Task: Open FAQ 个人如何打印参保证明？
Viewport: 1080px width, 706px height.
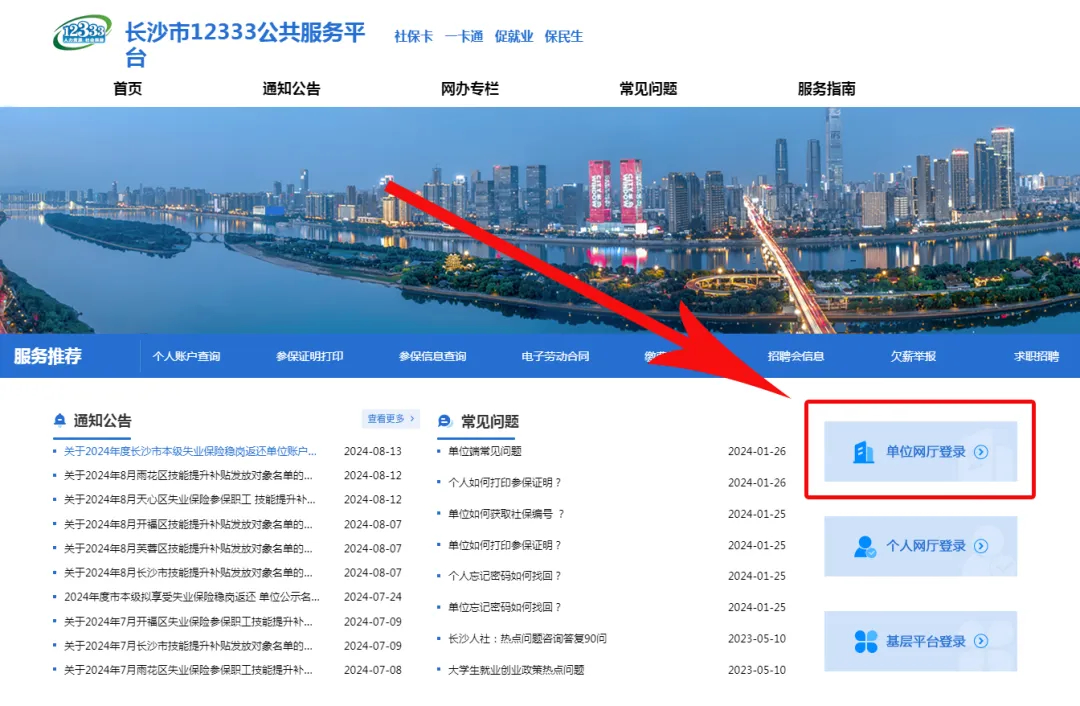Action: [504, 482]
